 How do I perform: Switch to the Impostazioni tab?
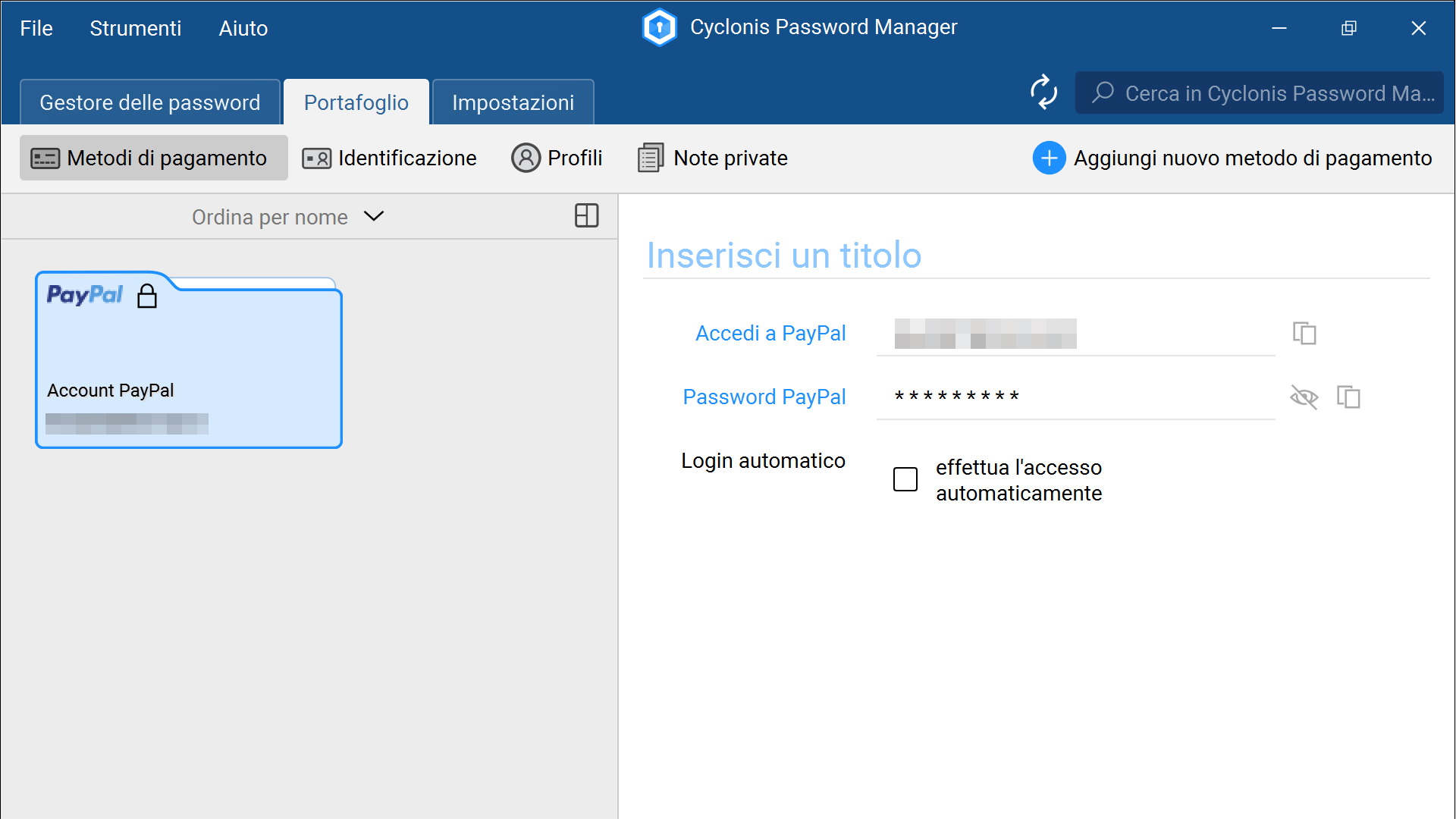[513, 102]
